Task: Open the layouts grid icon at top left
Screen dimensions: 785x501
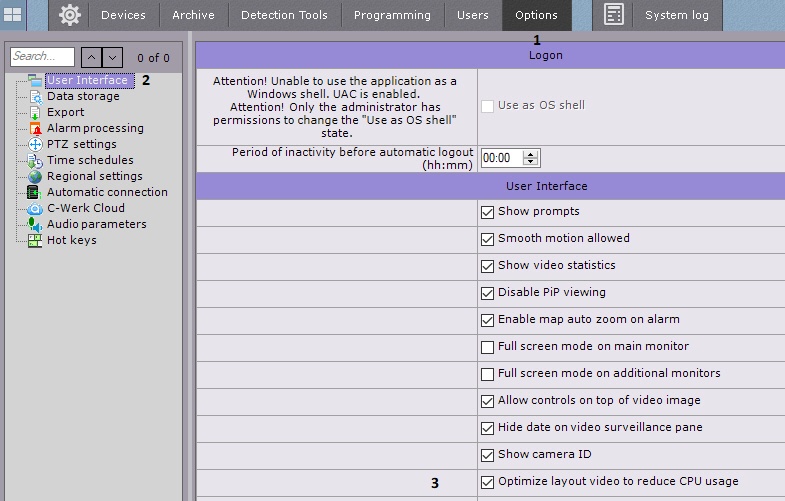Action: [14, 15]
